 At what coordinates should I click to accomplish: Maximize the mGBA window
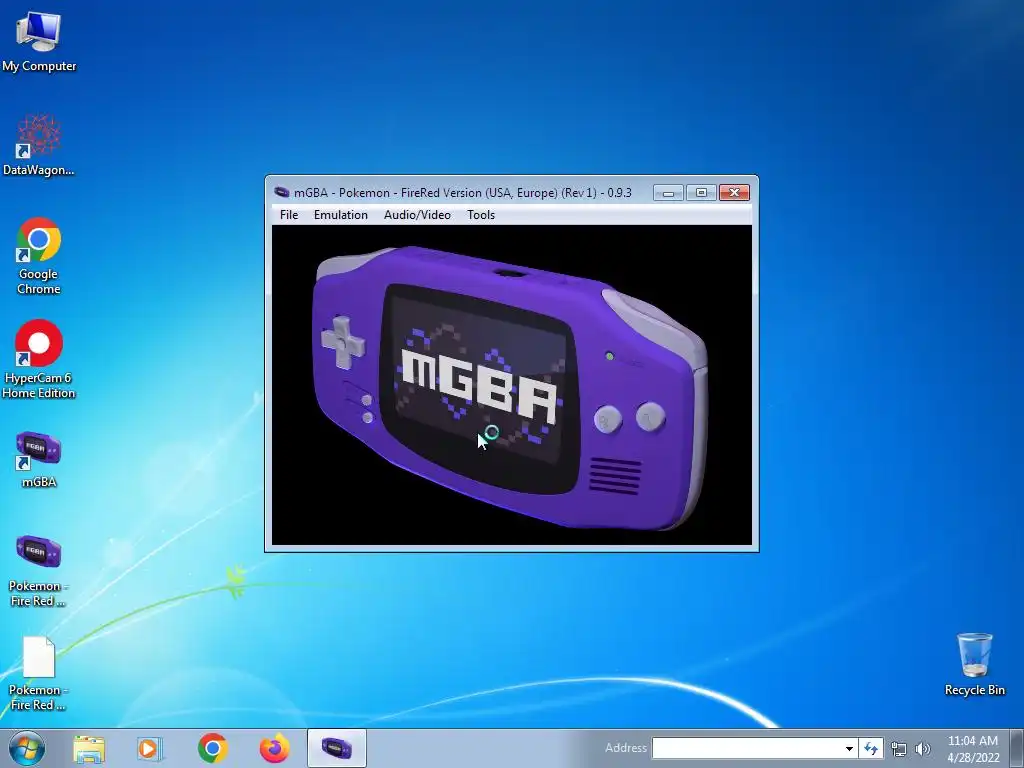(701, 193)
